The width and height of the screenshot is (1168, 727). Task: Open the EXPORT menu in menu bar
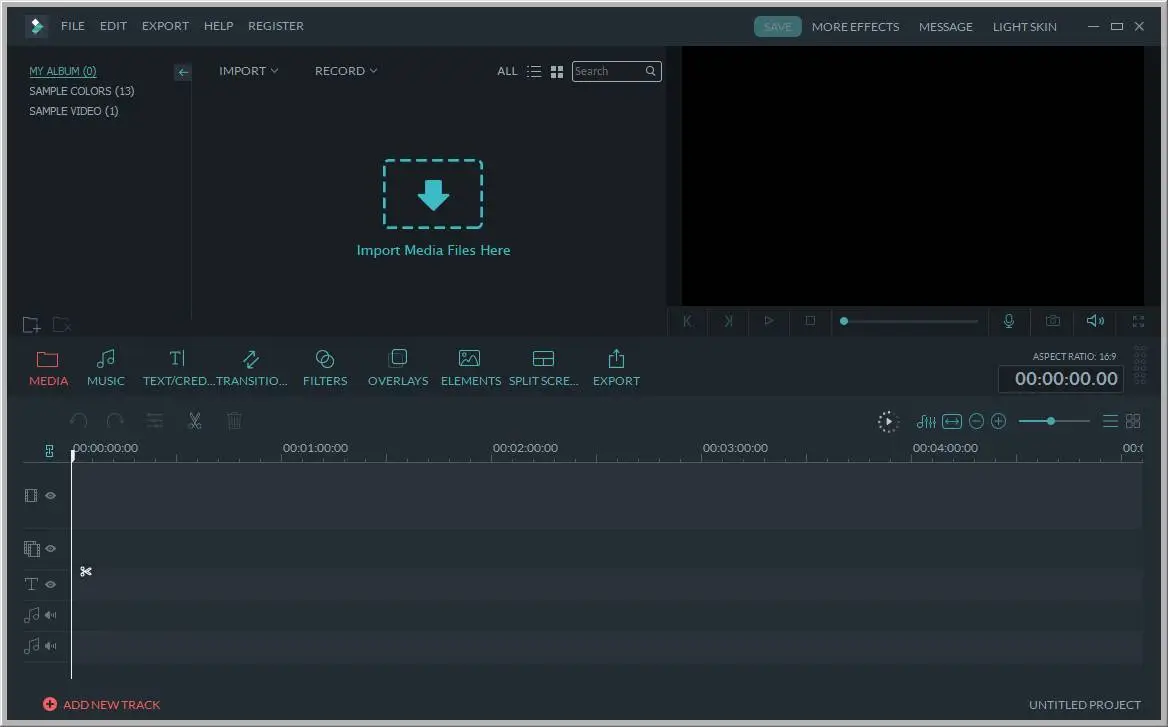coord(165,26)
